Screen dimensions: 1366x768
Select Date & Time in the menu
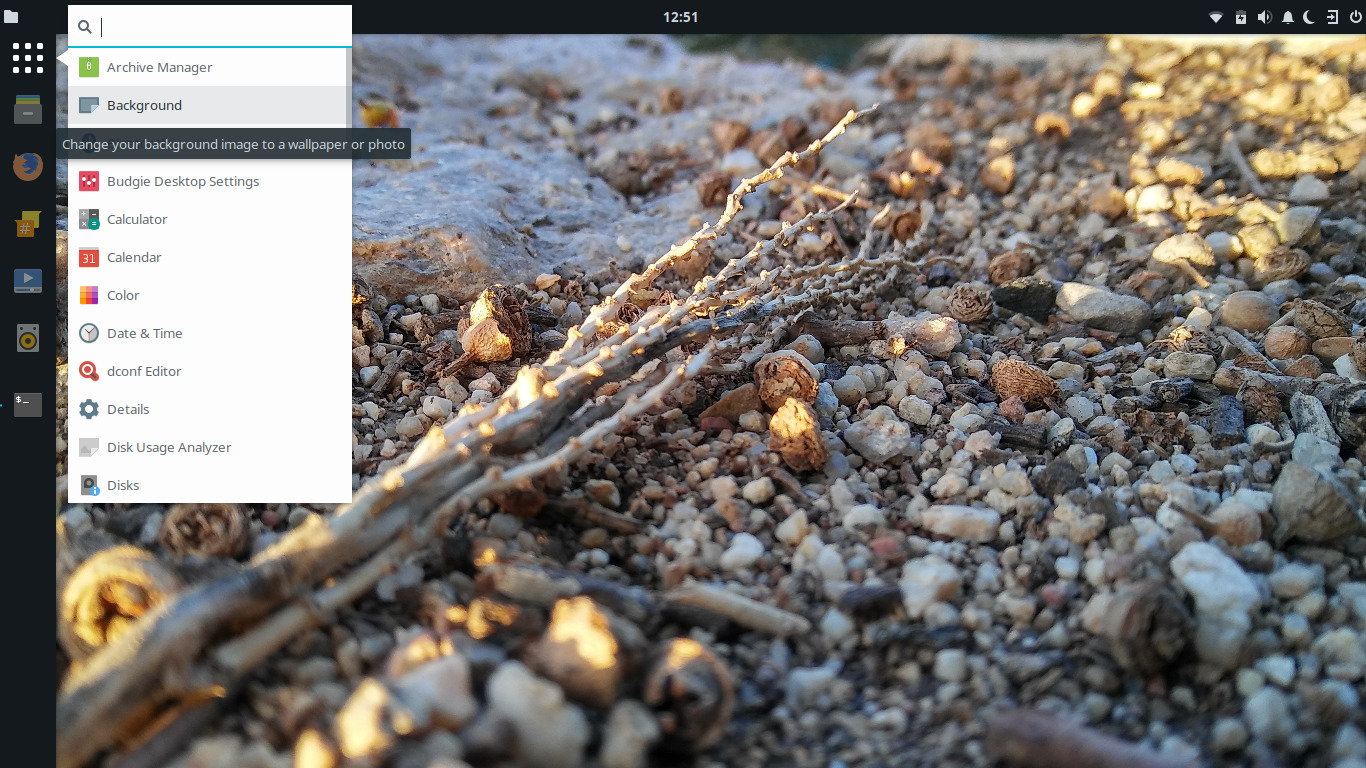pos(144,333)
